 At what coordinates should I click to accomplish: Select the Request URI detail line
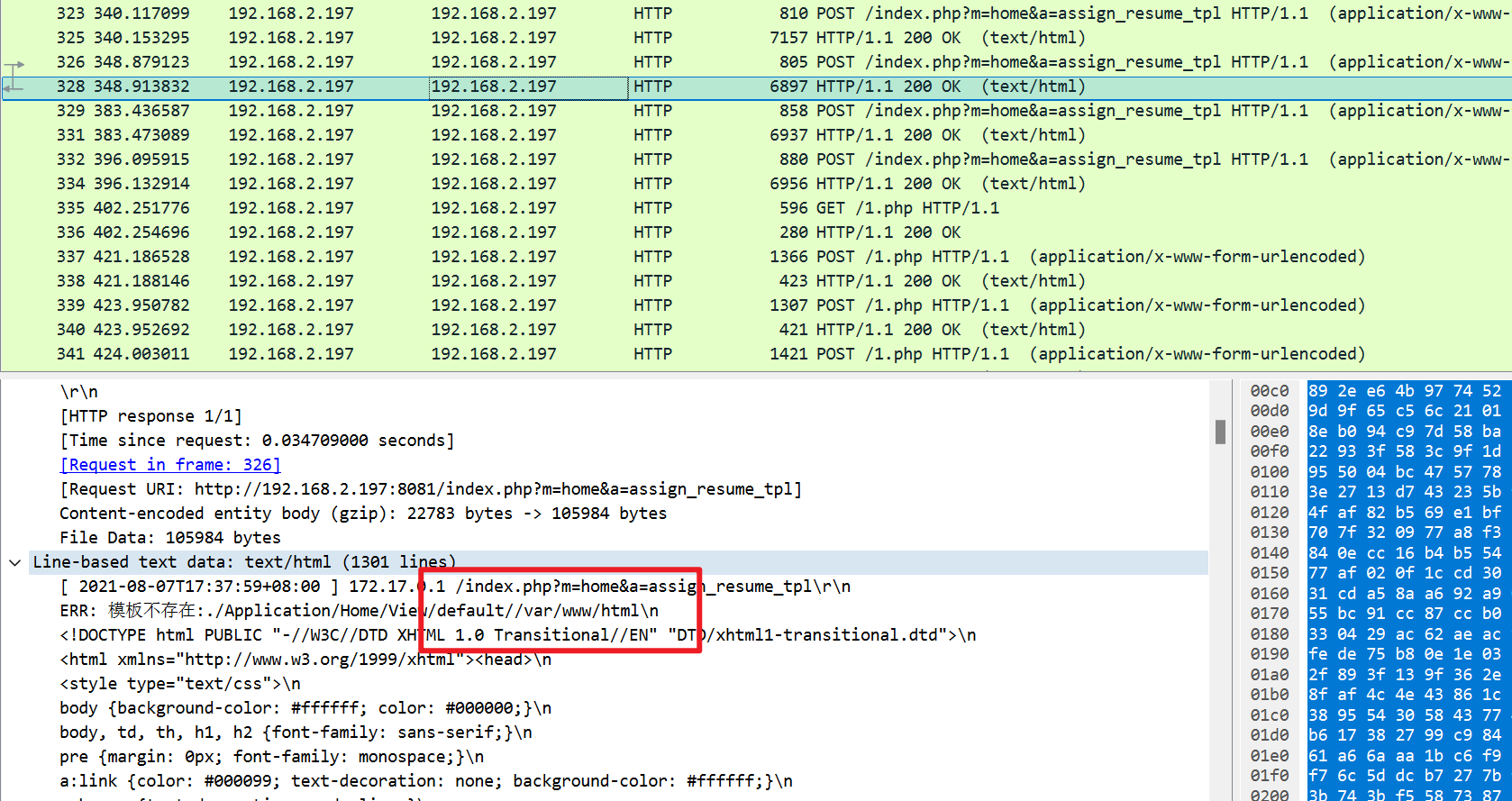[431, 489]
